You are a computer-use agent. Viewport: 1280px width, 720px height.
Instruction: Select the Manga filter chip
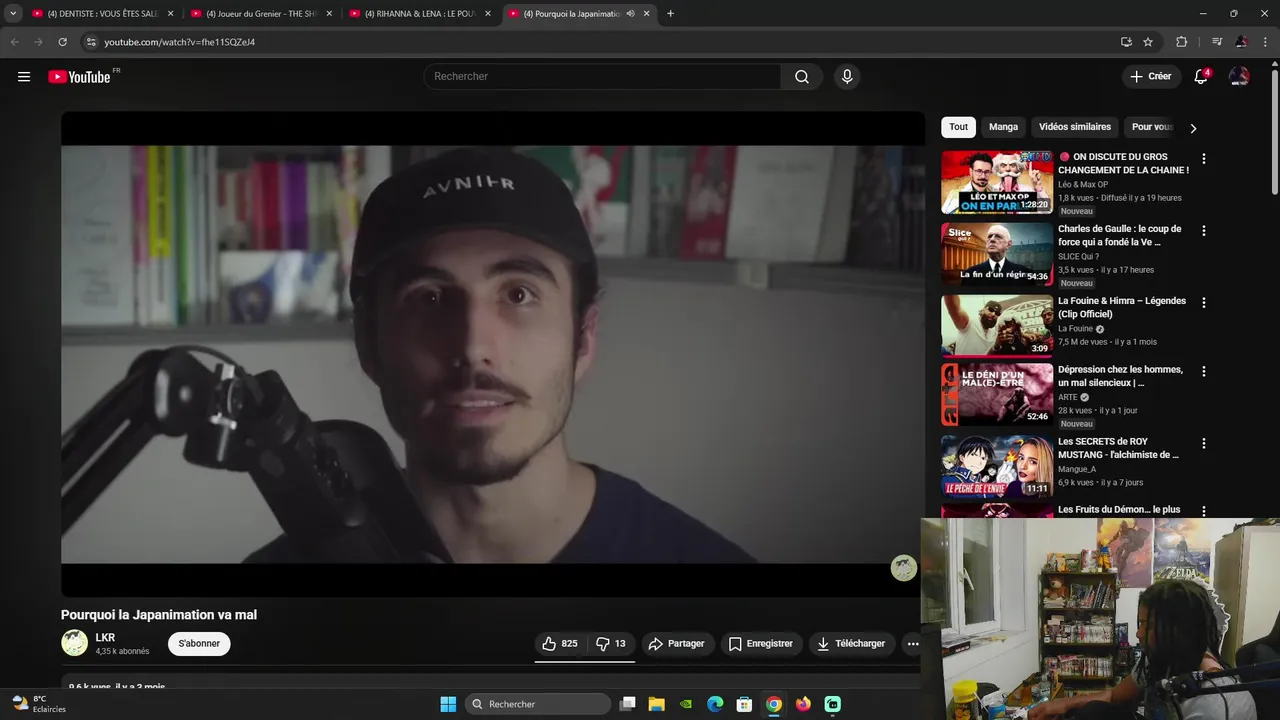(1003, 127)
